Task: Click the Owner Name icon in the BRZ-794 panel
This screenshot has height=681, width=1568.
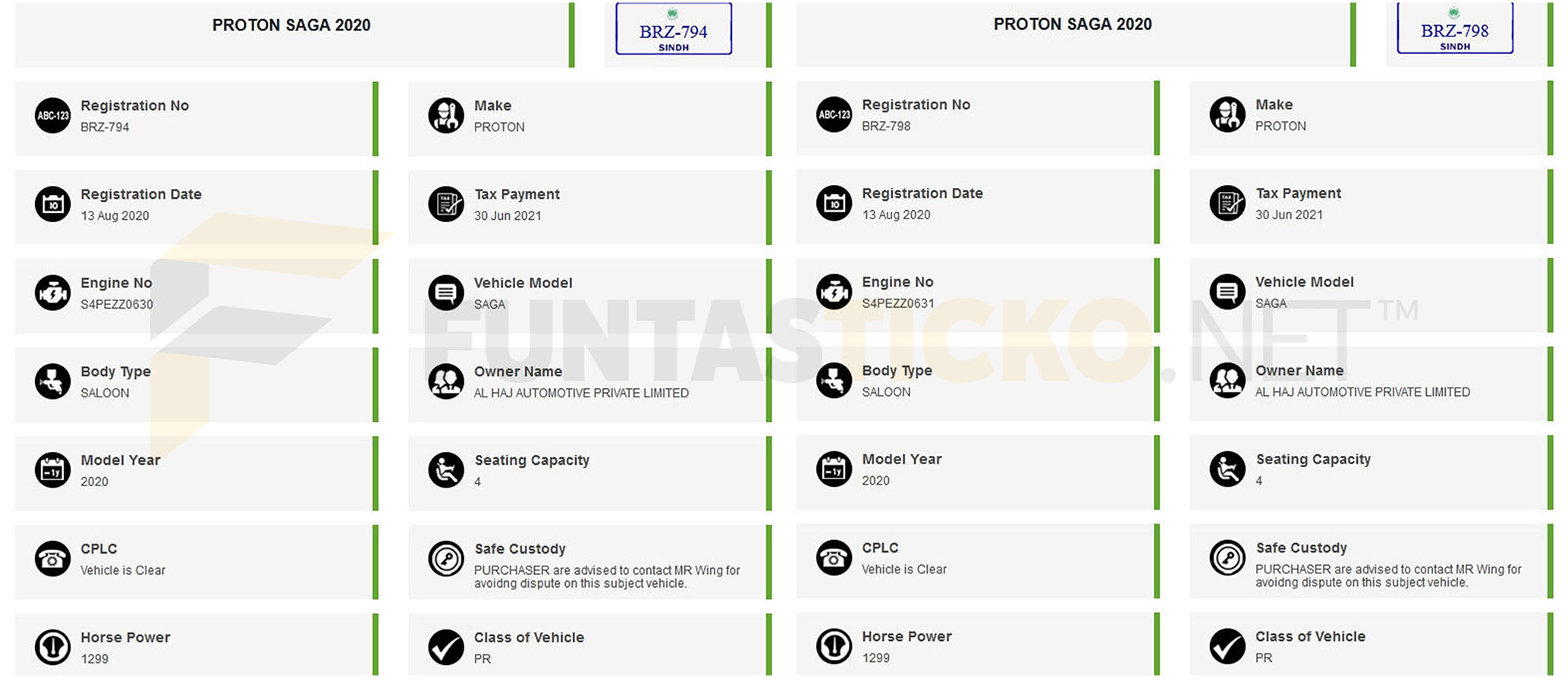Action: click(446, 381)
